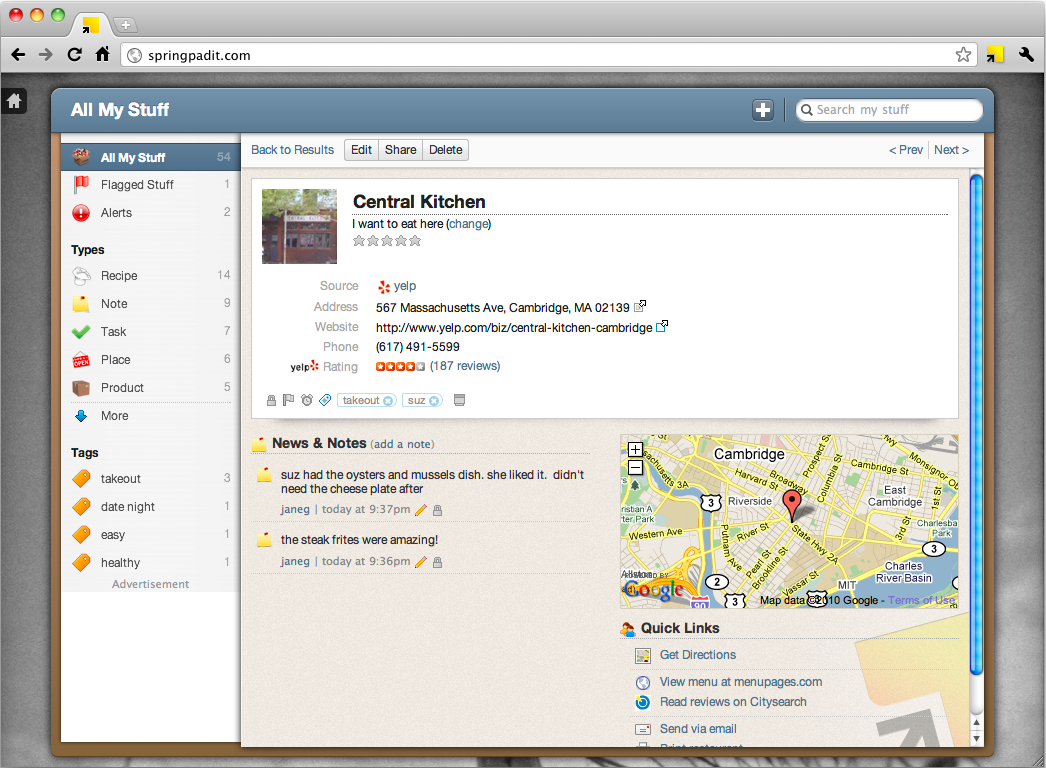The image size is (1046, 768).
Task: Click the plus add-stuff button in header
Action: click(763, 110)
